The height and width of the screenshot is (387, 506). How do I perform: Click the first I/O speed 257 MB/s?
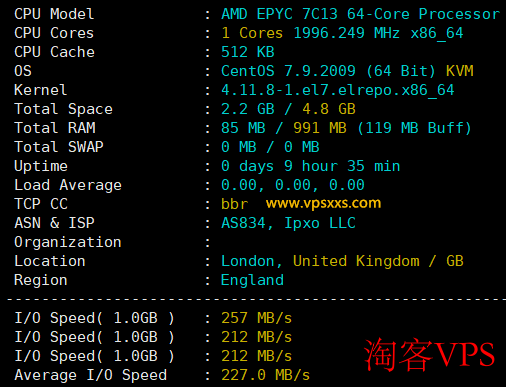[257, 318]
